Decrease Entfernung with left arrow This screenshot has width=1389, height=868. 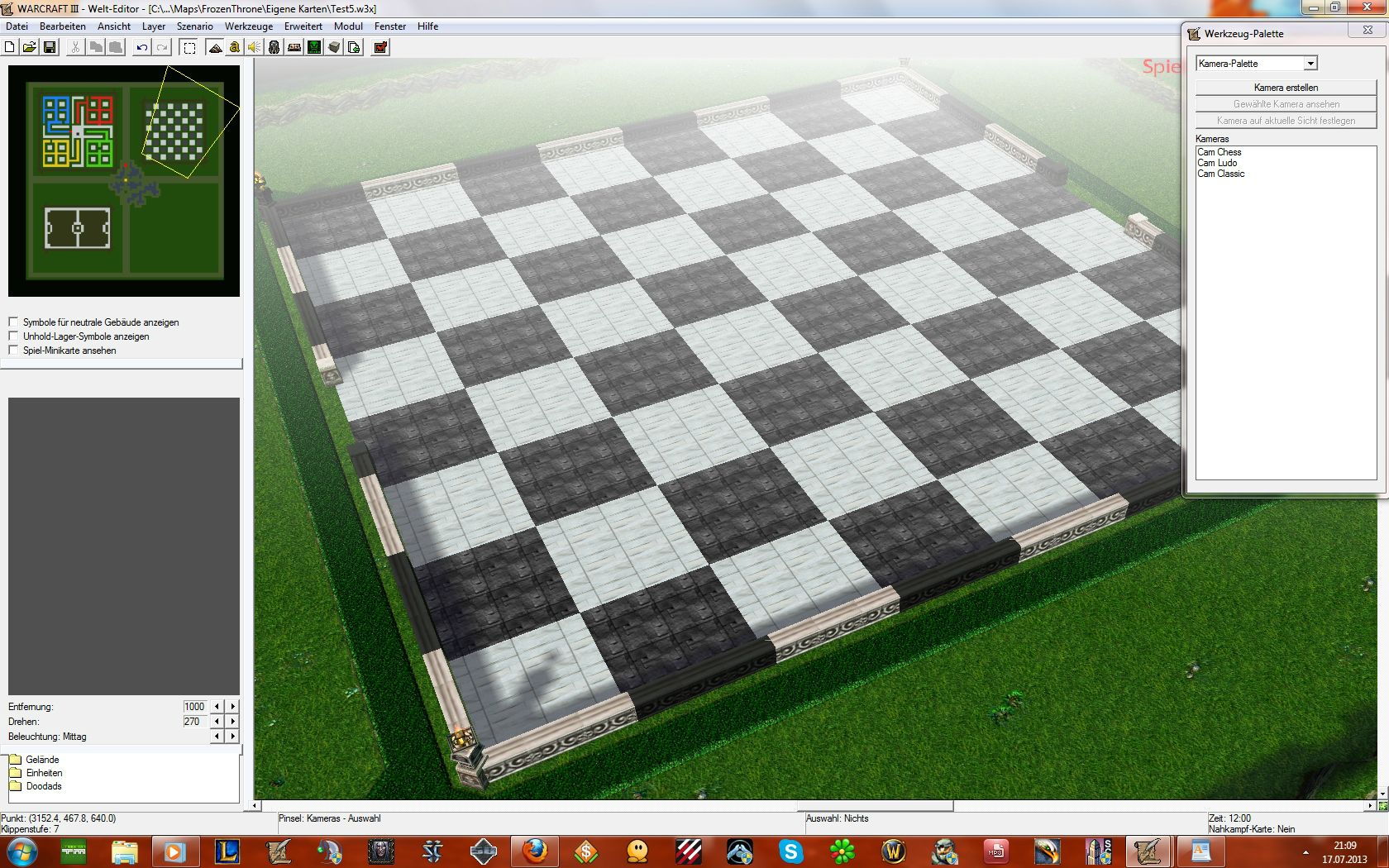(x=217, y=707)
